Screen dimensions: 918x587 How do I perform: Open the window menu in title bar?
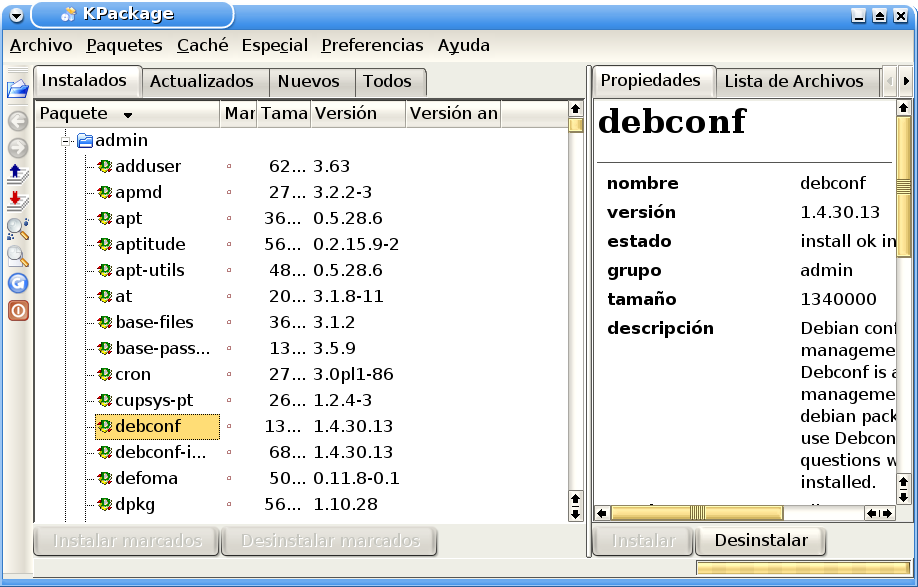(15, 15)
